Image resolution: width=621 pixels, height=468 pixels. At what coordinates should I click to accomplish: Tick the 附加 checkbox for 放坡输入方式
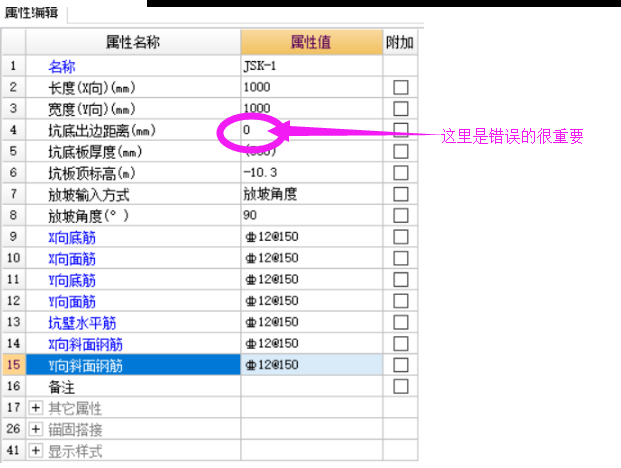(401, 194)
